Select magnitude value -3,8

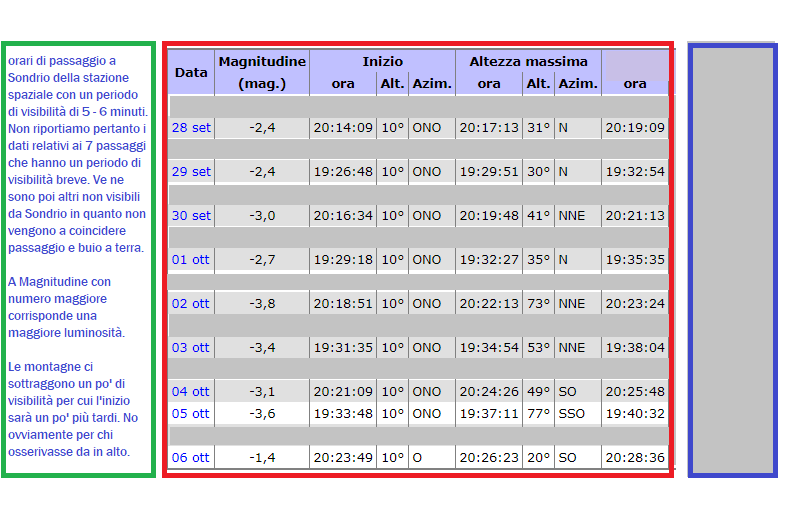click(262, 304)
